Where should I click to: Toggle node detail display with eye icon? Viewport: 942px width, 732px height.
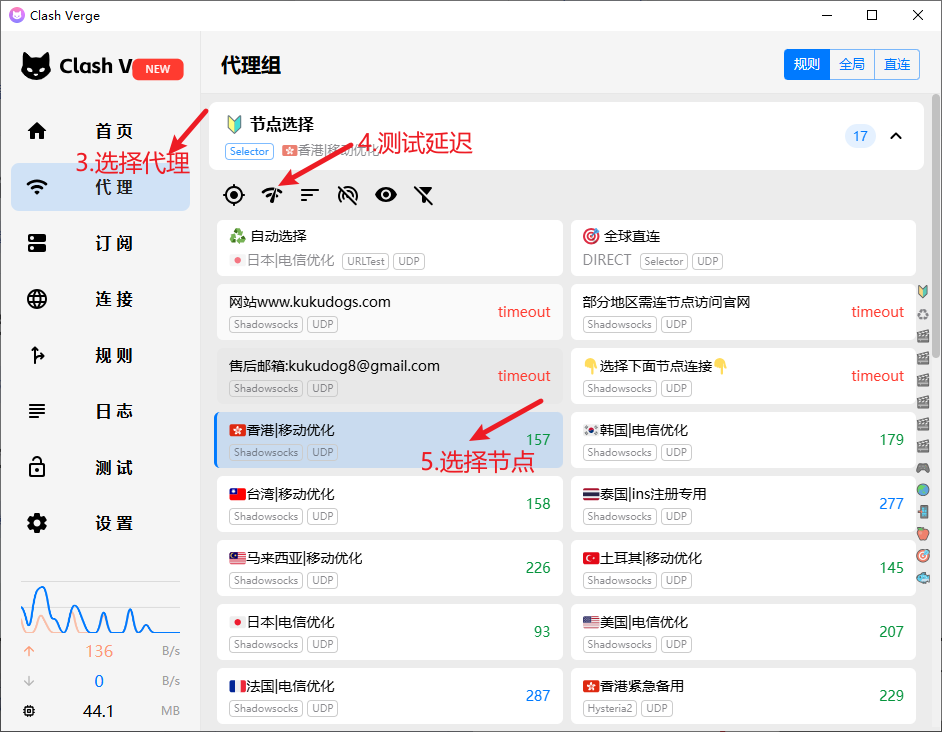pos(386,195)
